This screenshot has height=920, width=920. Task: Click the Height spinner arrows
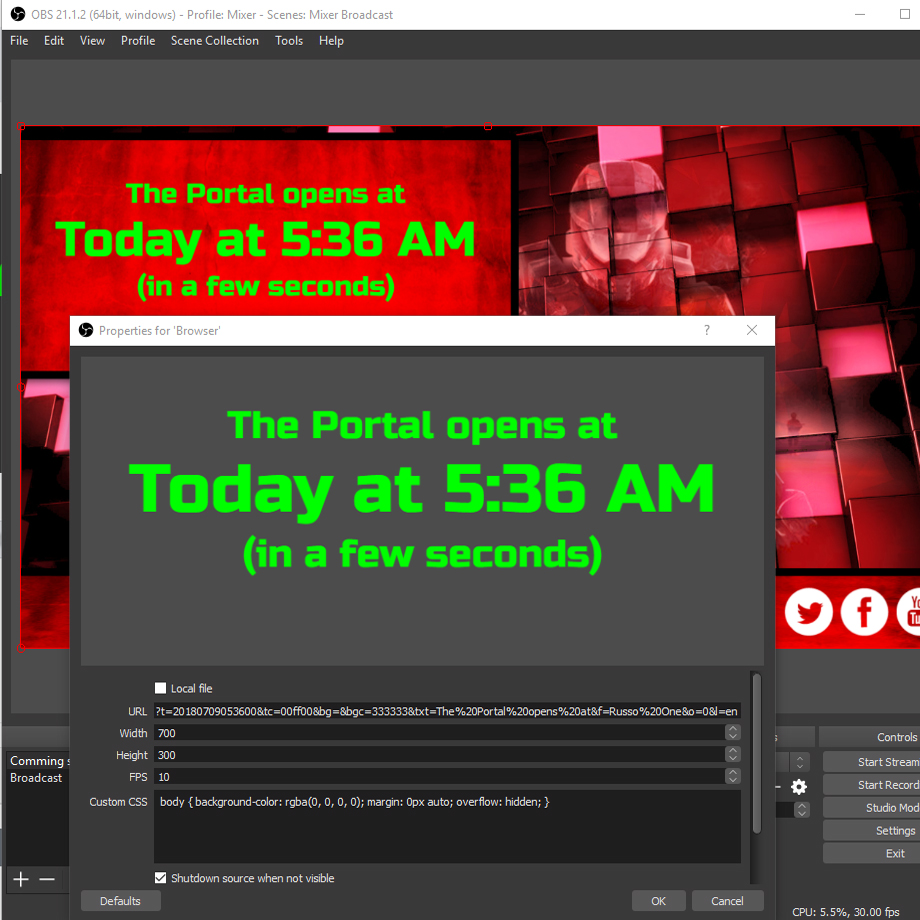pyautogui.click(x=732, y=755)
